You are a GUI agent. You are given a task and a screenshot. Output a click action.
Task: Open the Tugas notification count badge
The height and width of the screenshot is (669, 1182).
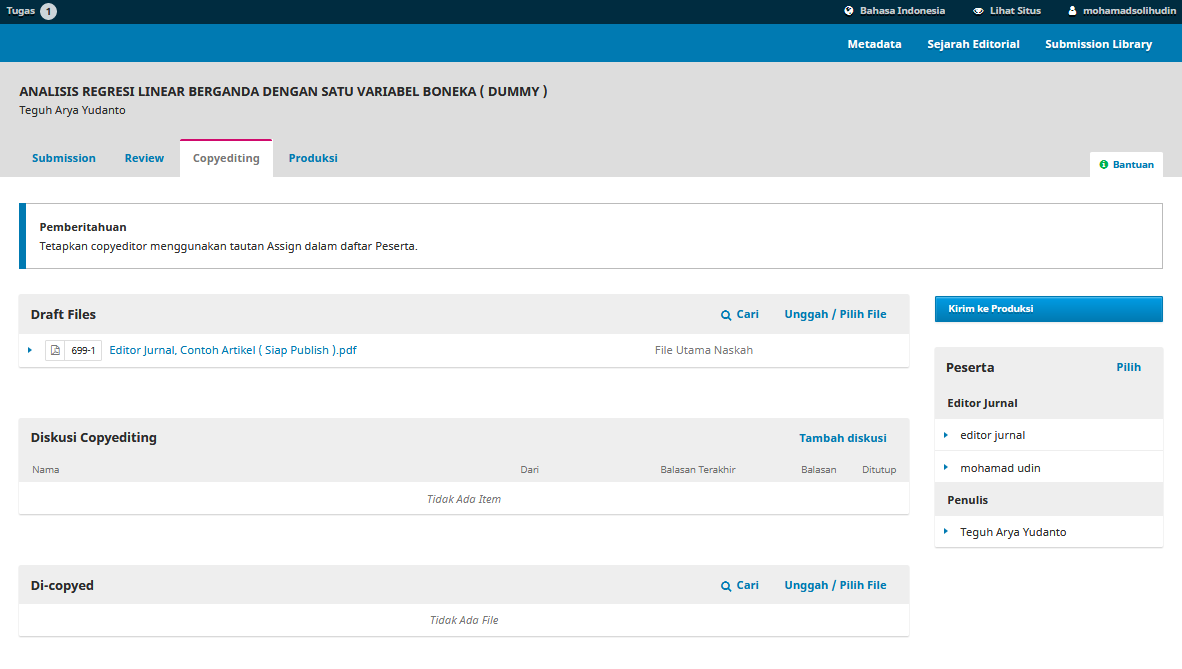pyautogui.click(x=48, y=12)
